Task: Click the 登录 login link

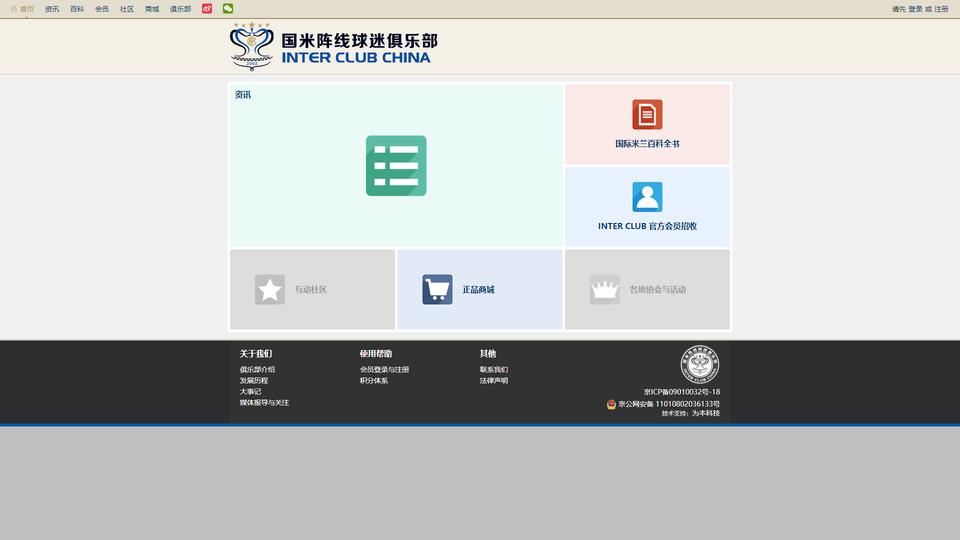Action: click(x=915, y=9)
